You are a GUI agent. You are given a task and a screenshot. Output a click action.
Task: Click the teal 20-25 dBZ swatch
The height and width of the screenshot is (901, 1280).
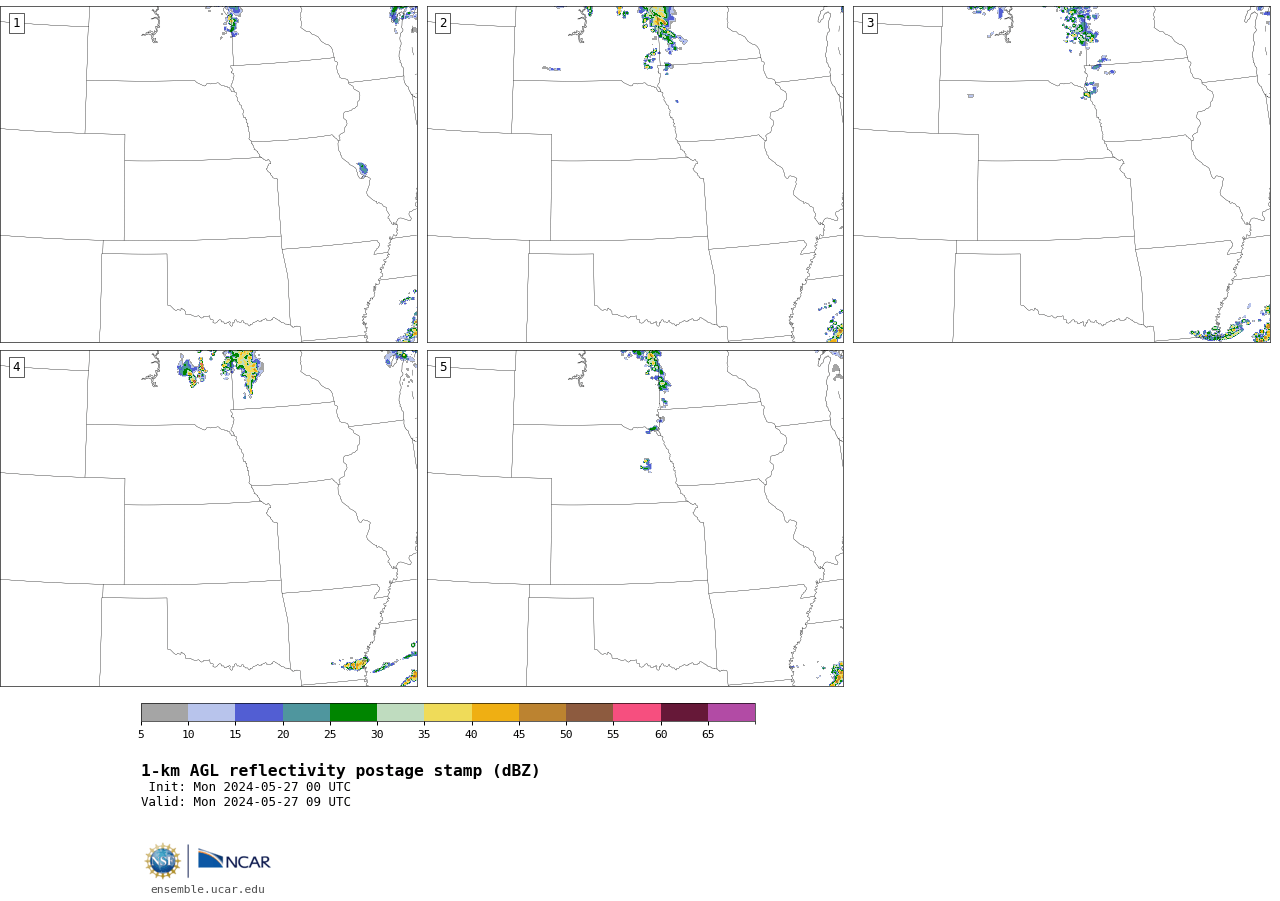(x=306, y=713)
